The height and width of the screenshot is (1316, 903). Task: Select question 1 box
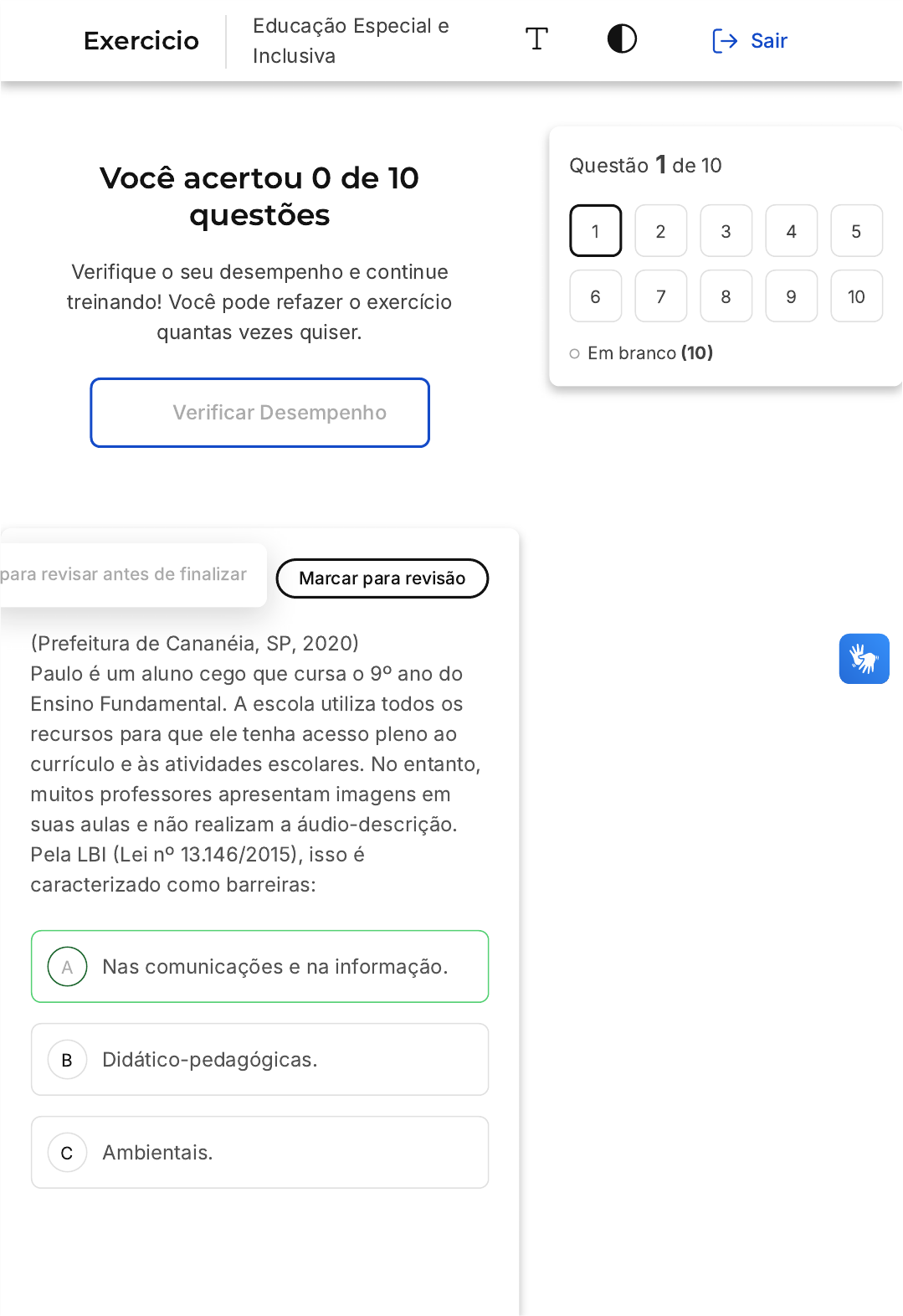point(595,231)
